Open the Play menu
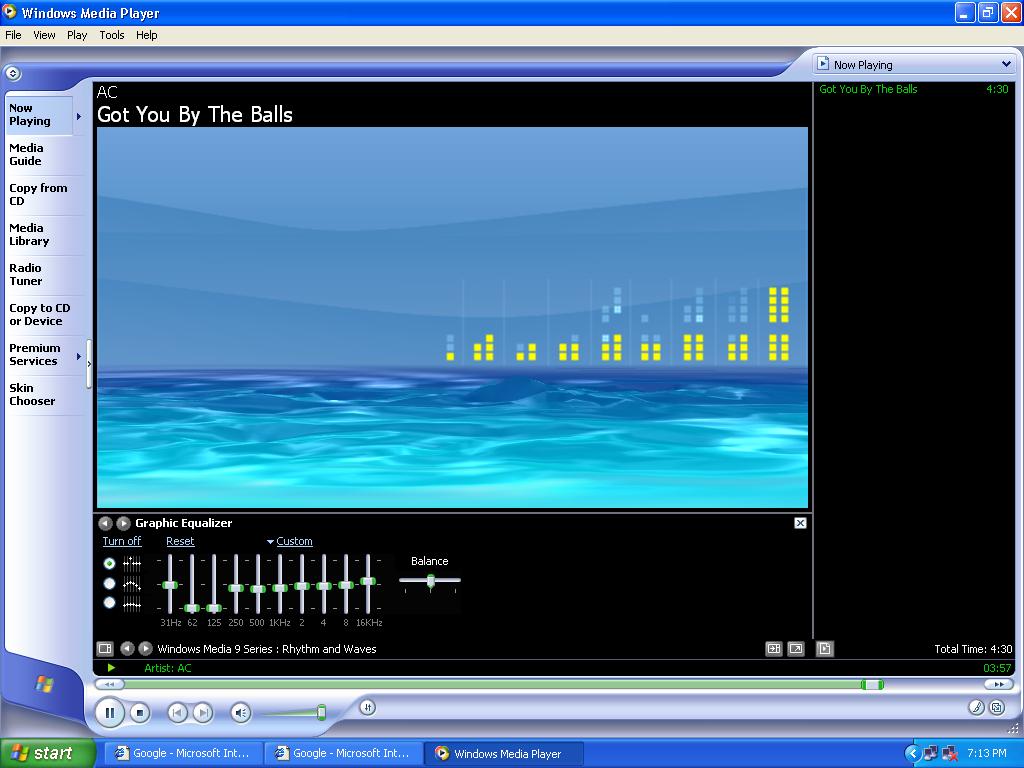 (77, 35)
